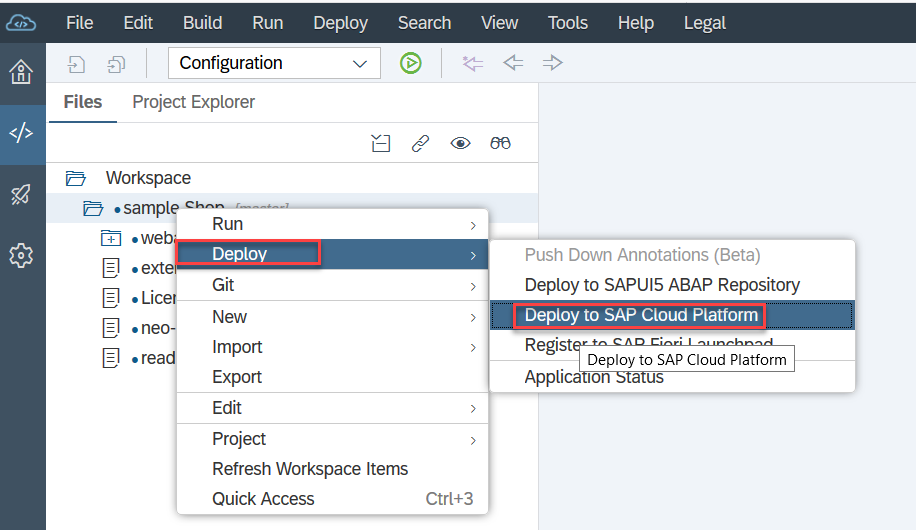Expand the Import submenu arrow
This screenshot has height=530, width=916.
pos(473,348)
